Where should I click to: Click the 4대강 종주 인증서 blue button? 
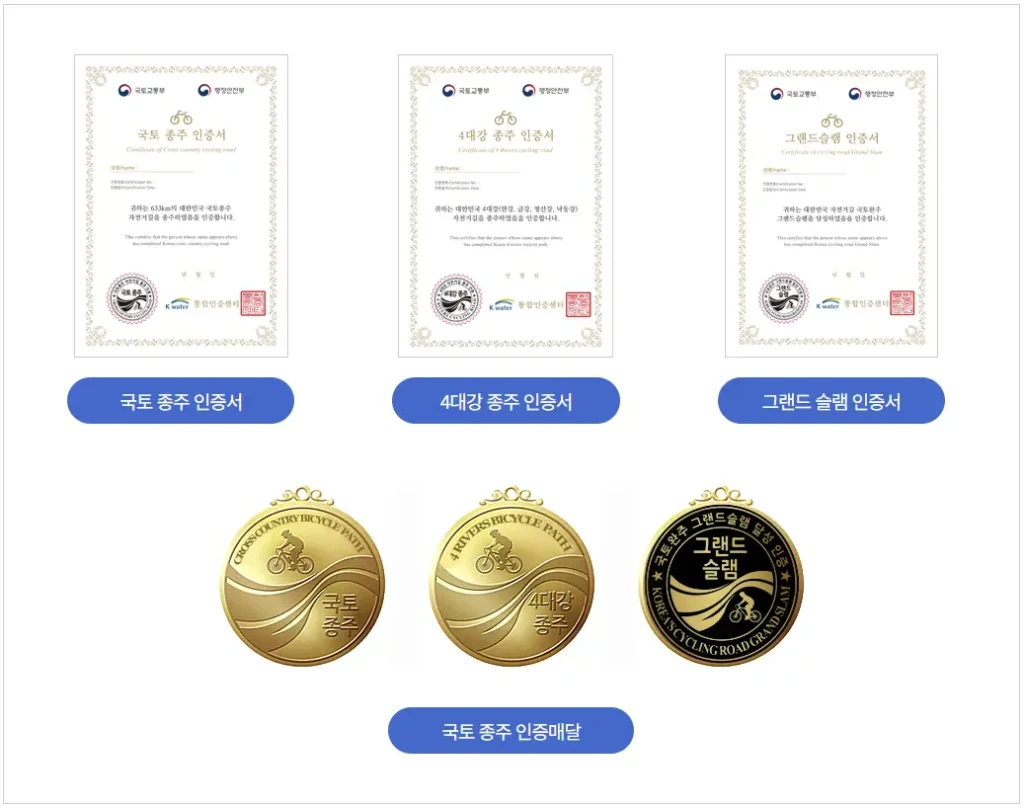pyautogui.click(x=505, y=400)
